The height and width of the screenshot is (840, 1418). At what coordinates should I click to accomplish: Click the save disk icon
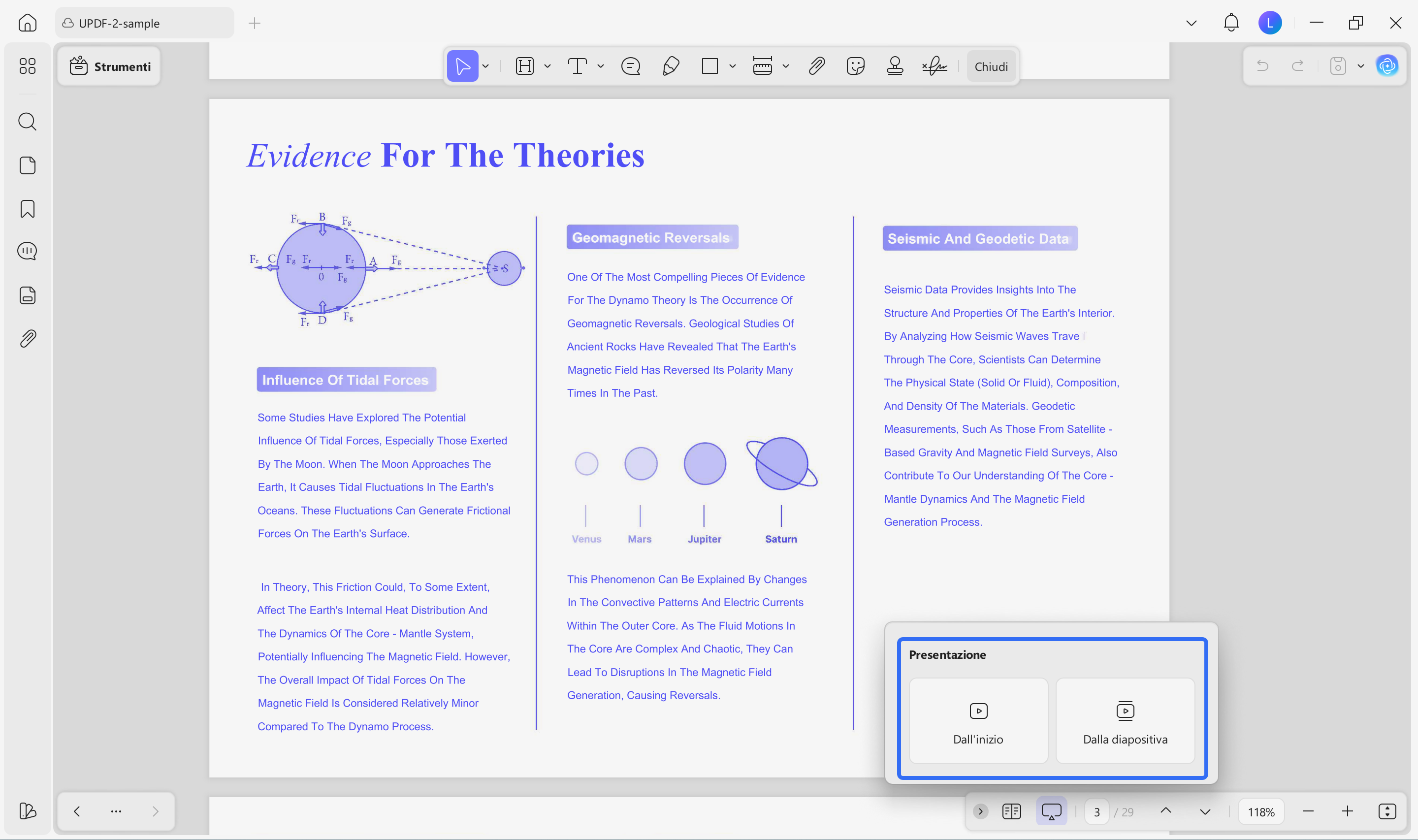[1338, 66]
